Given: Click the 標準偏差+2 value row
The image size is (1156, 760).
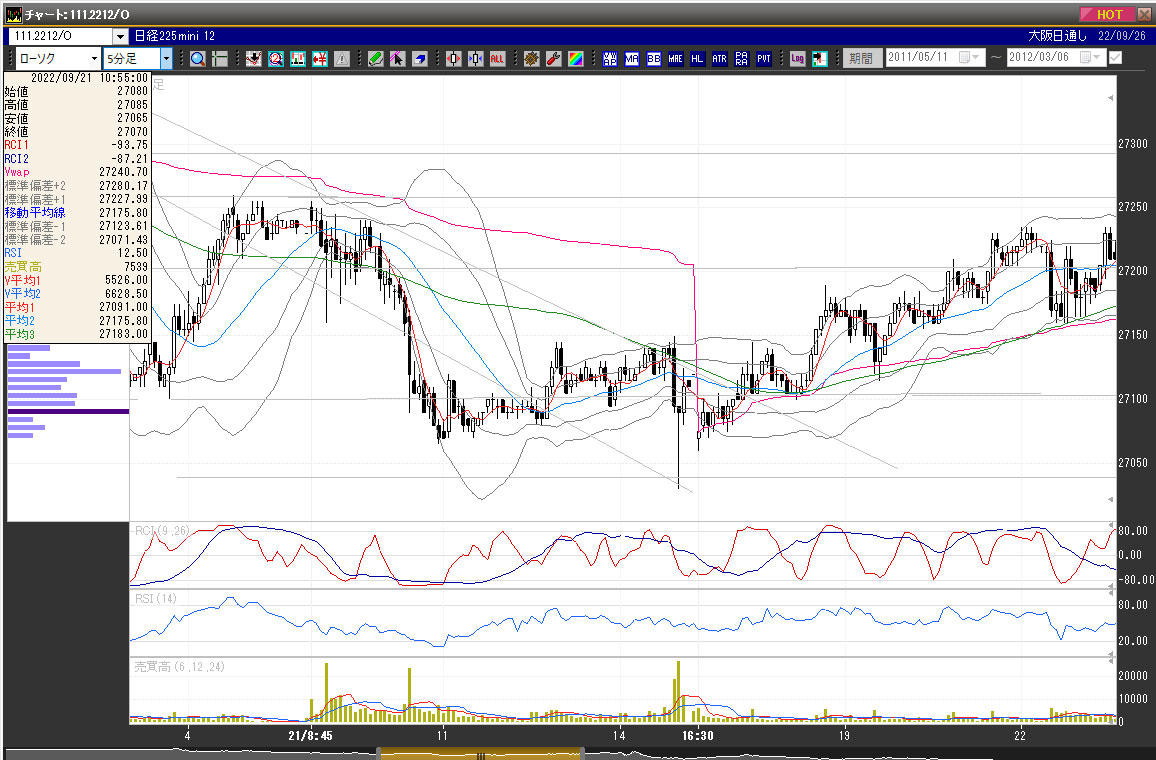Looking at the screenshot, I should point(77,186).
